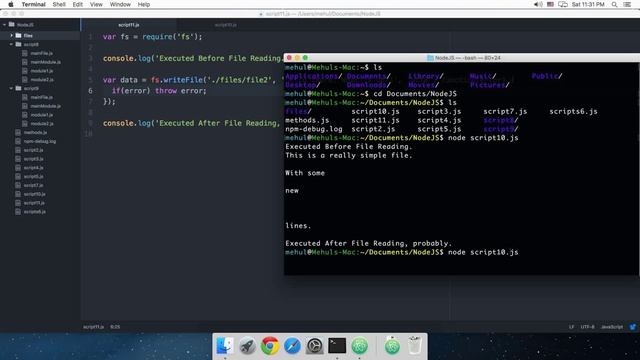Click the LF line ending selector
The width and height of the screenshot is (640, 360).
point(571,327)
